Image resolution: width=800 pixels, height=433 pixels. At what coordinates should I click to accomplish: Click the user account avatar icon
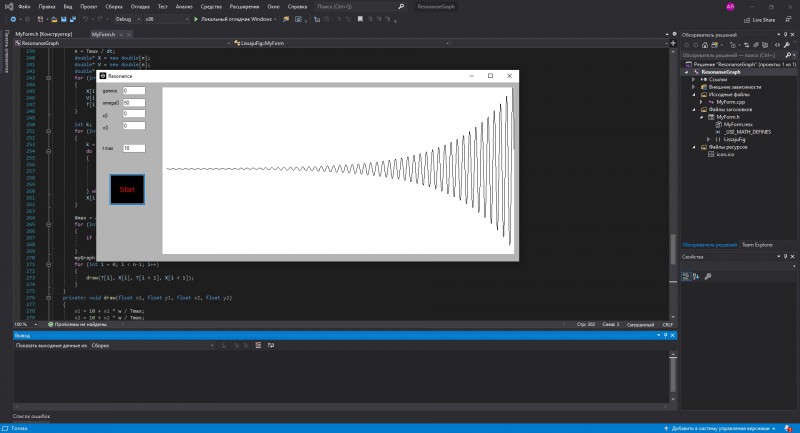coord(730,7)
